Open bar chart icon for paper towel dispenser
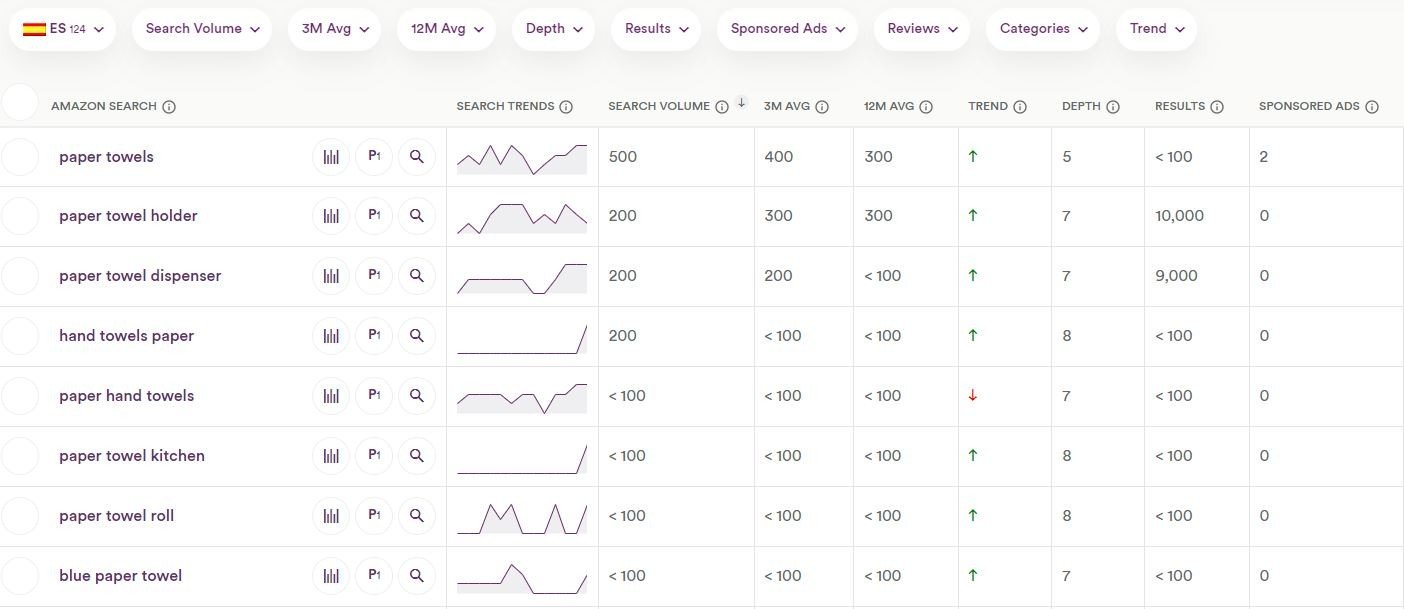The width and height of the screenshot is (1404, 609). point(331,276)
